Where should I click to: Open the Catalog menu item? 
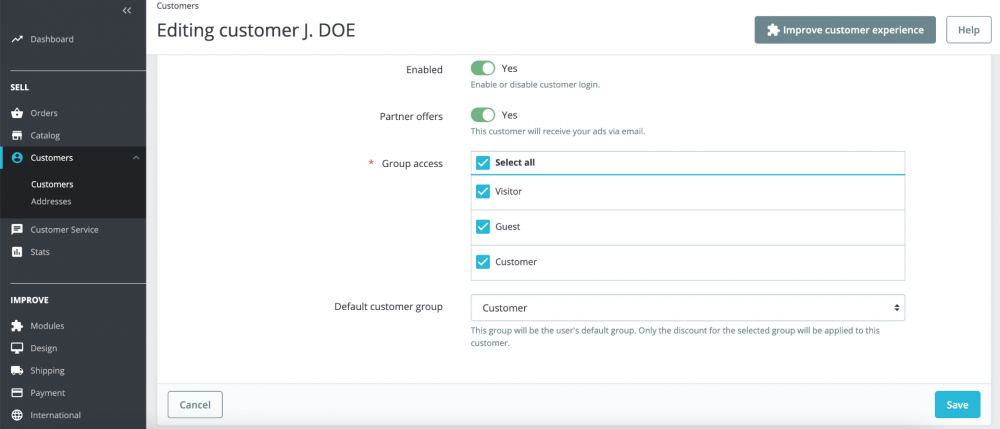[x=45, y=136]
